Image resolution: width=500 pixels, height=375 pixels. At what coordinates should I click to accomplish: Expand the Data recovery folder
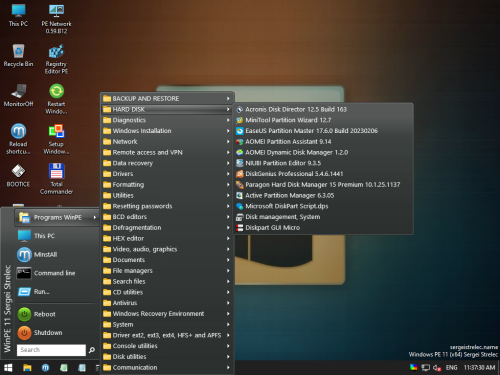(167, 163)
